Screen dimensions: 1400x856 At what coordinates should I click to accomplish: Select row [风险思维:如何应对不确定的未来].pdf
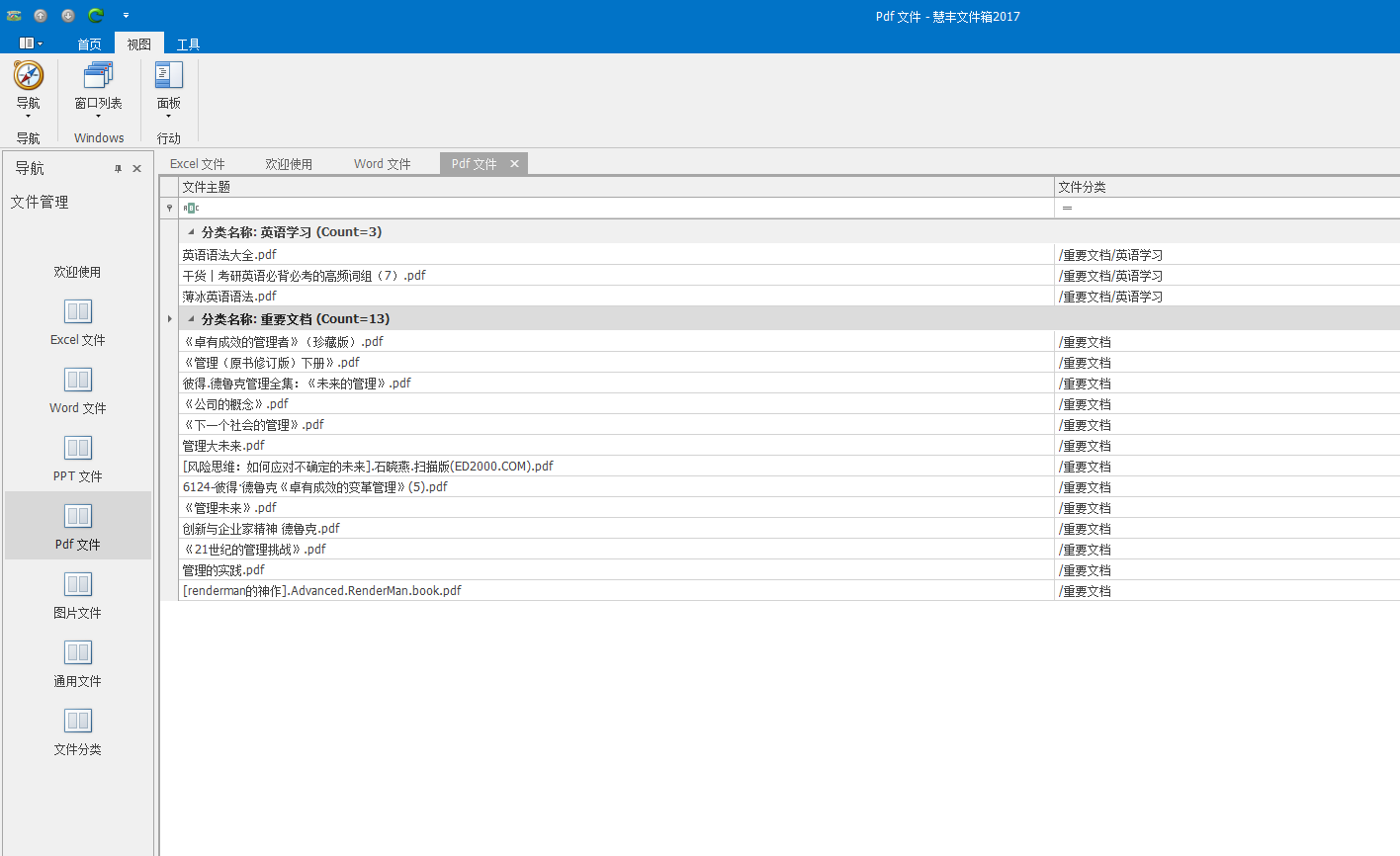tap(616, 466)
